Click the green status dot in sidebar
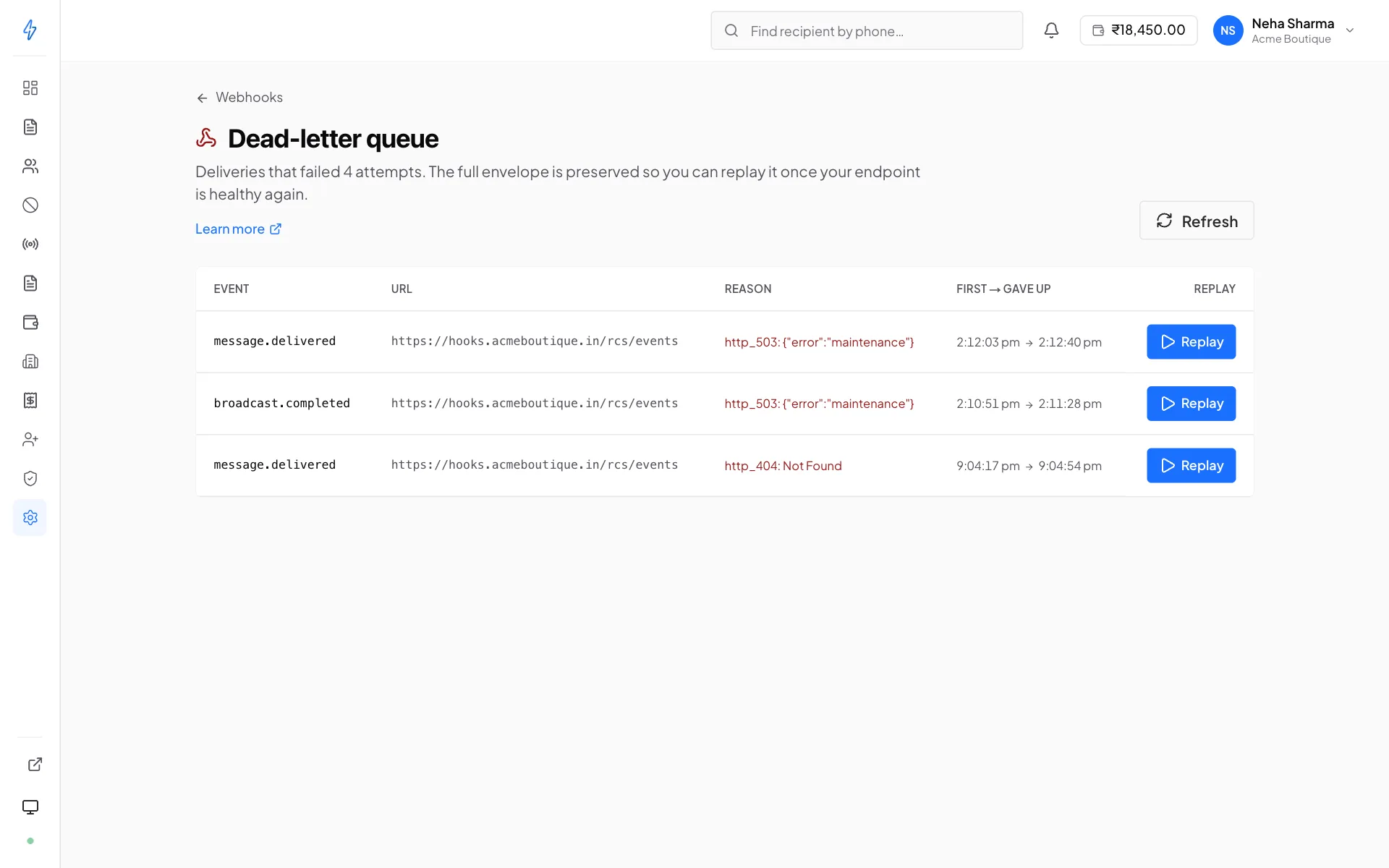This screenshot has height=868, width=1389. [30, 841]
